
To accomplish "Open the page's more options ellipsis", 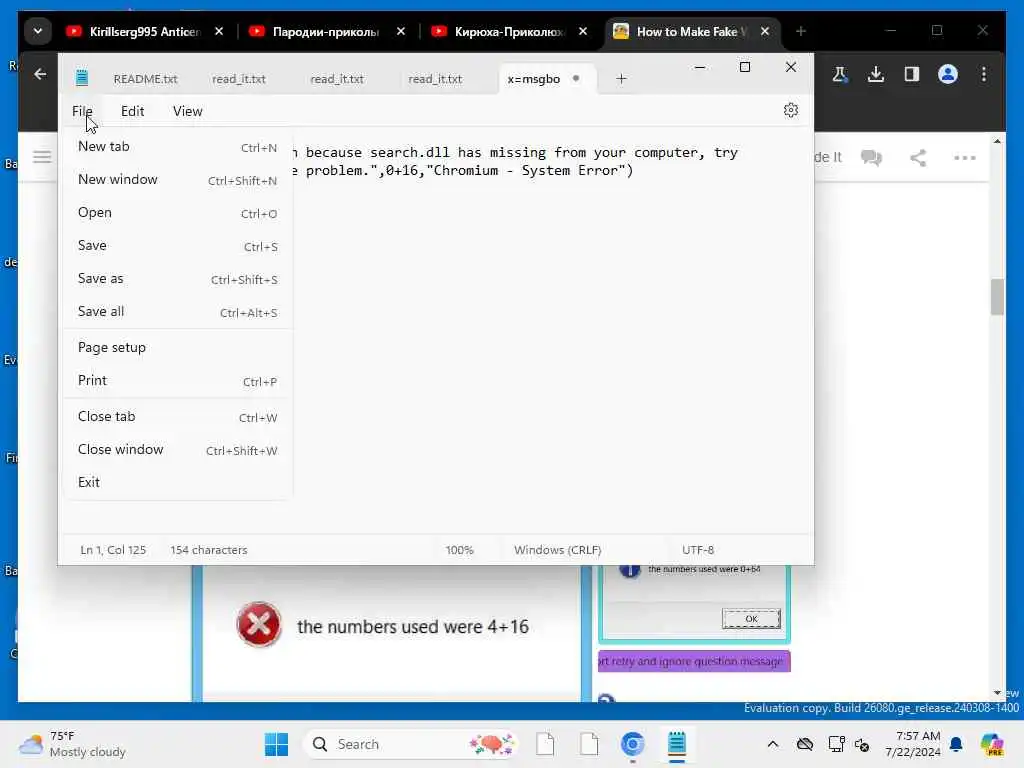I will [965, 157].
